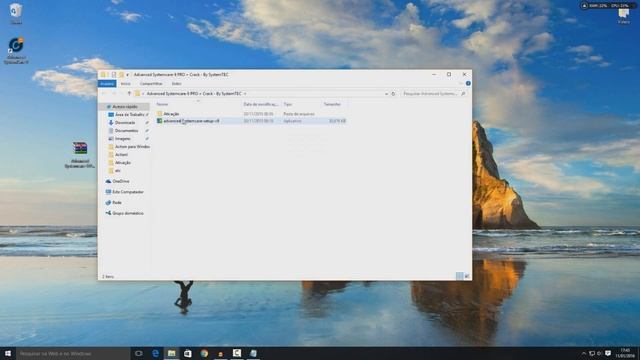Click the magnifier icon in Explorer search box
Screen dimensions: 640x360
463,94
